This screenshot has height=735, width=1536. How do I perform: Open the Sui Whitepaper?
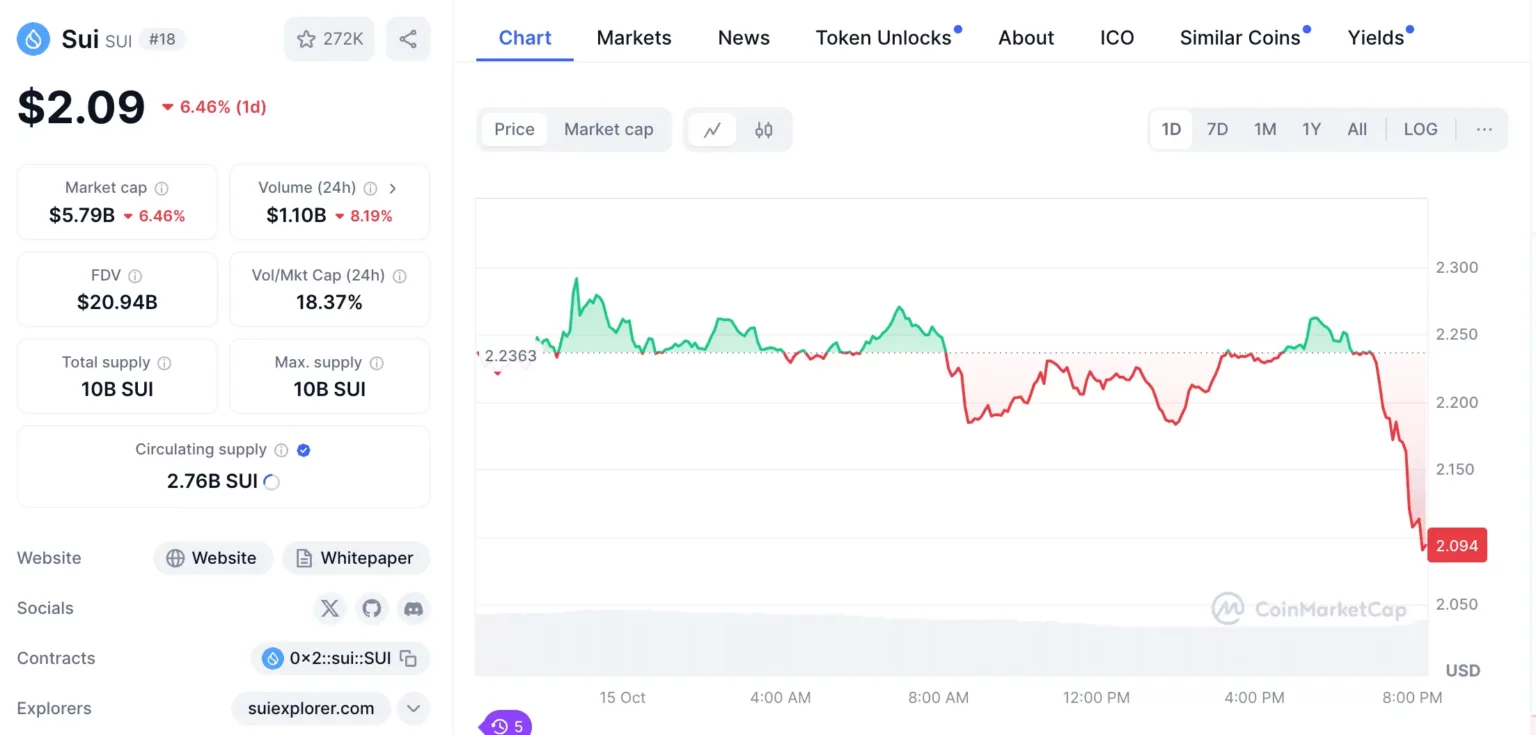[356, 557]
